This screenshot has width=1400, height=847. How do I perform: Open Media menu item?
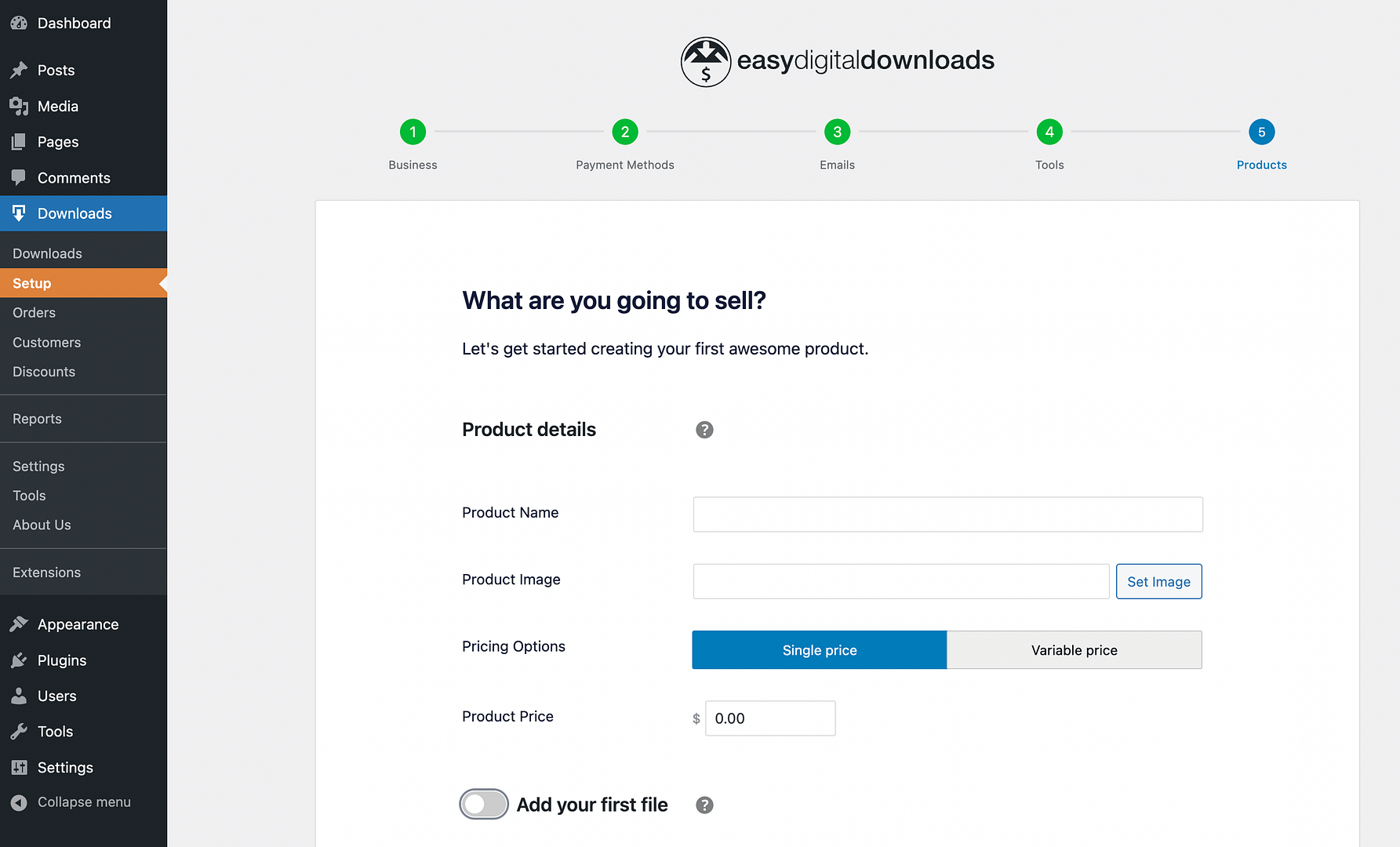point(83,106)
